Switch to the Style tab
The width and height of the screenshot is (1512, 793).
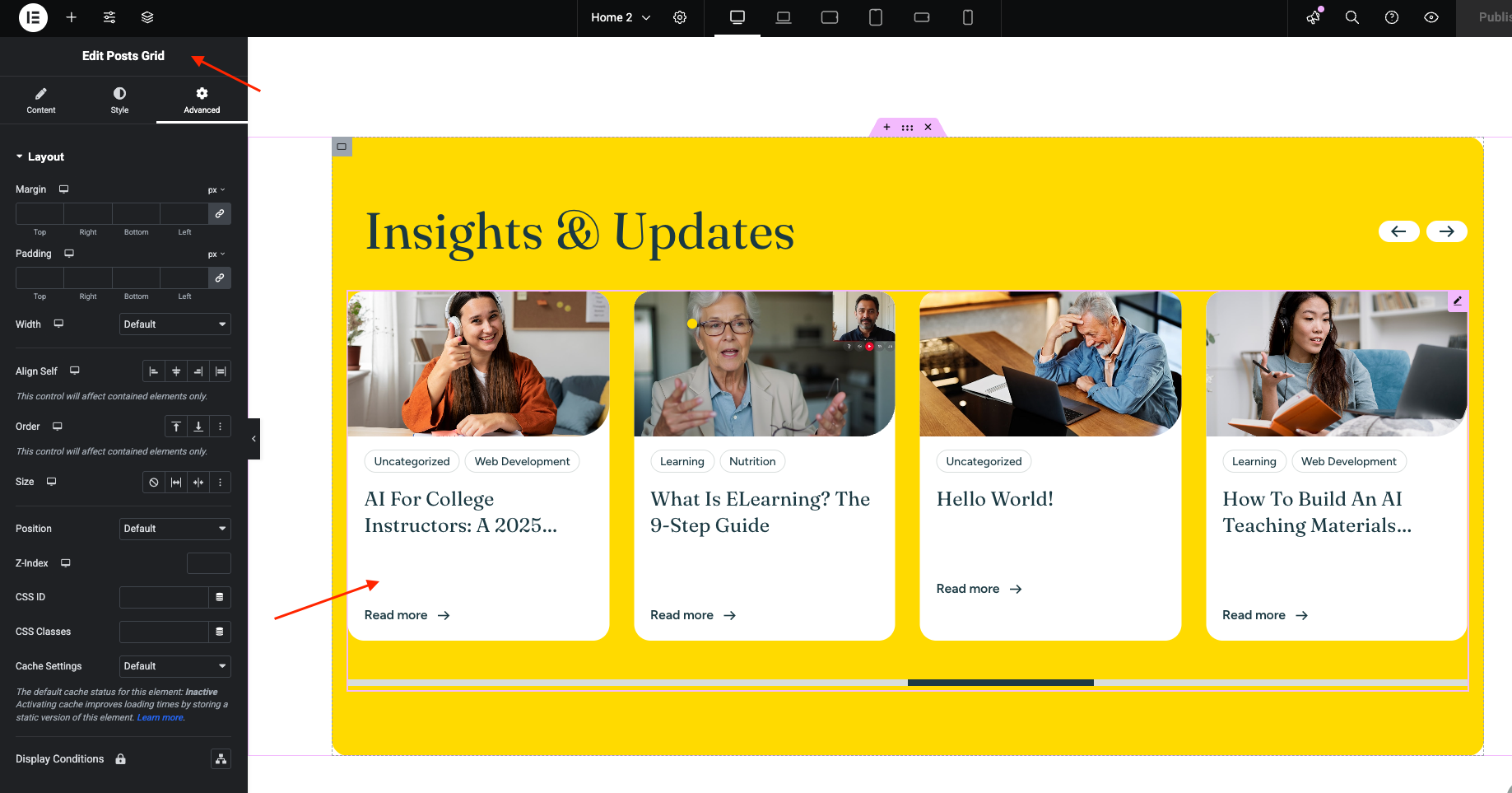tap(119, 100)
